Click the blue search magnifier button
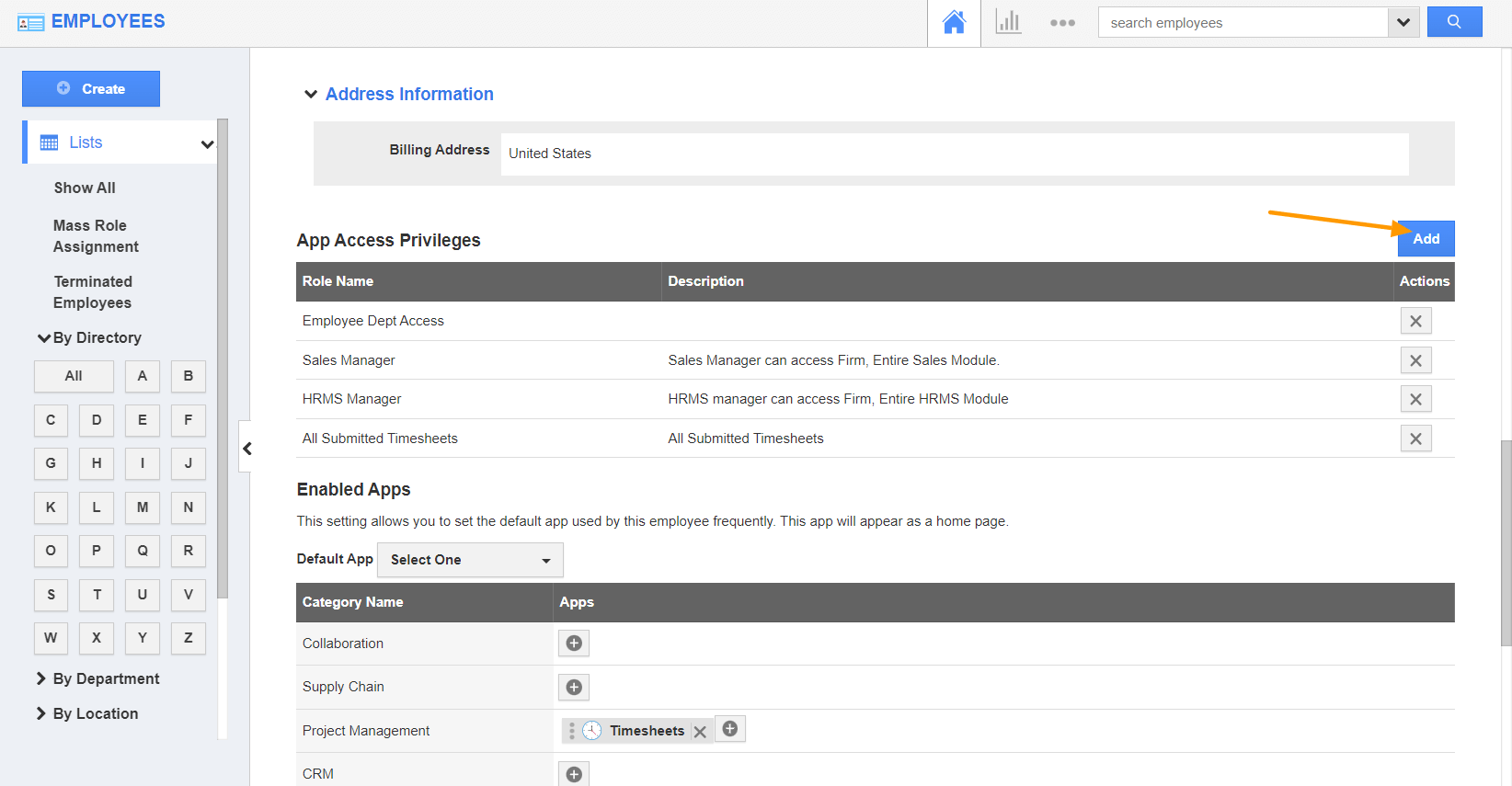The image size is (1512, 786). [x=1454, y=22]
